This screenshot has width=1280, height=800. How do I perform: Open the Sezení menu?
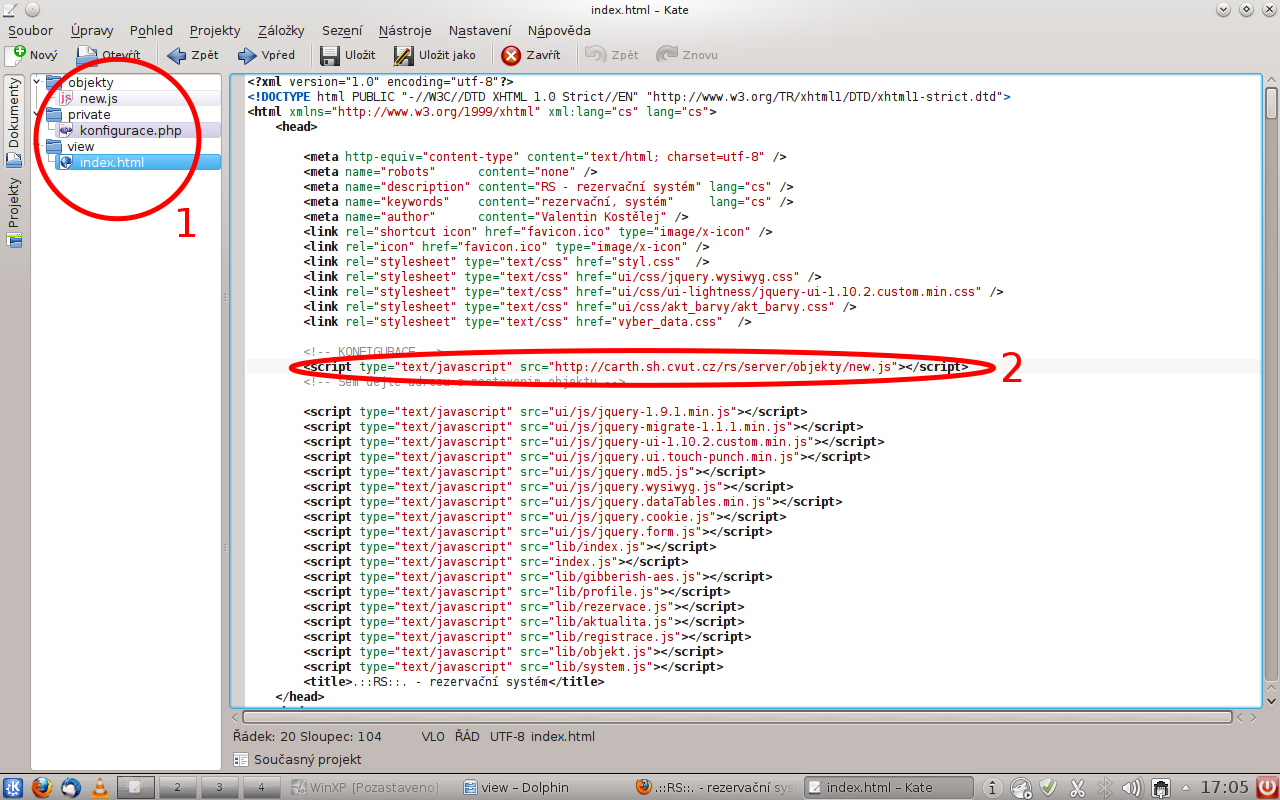[344, 31]
